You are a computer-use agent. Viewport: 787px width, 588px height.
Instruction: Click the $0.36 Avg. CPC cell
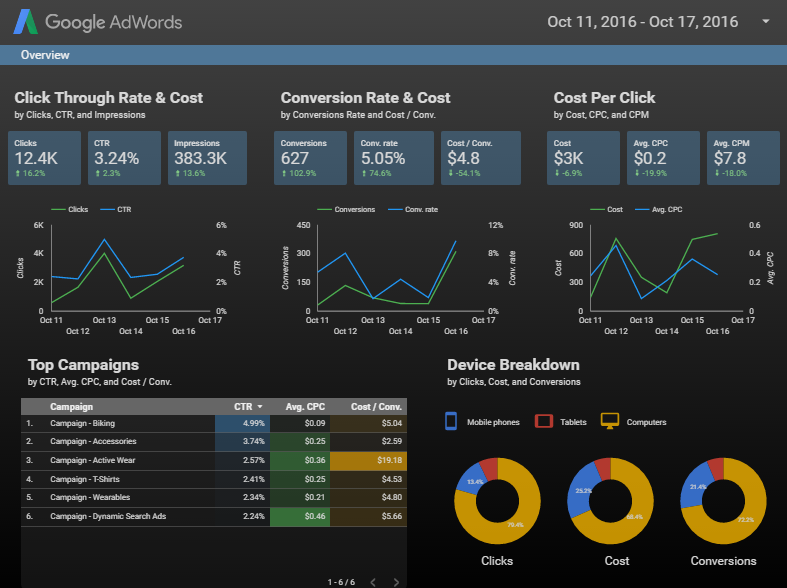(x=300, y=461)
